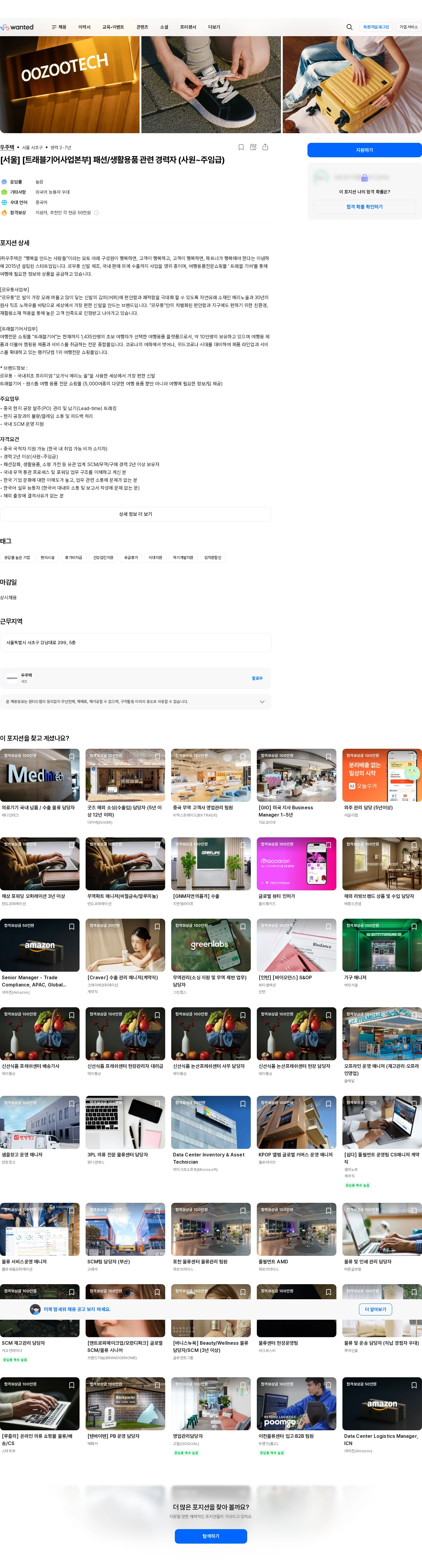Image resolution: width=422 pixels, height=1568 pixels.
Task: Expand 상세 정보 더 보기 section
Action: (136, 514)
